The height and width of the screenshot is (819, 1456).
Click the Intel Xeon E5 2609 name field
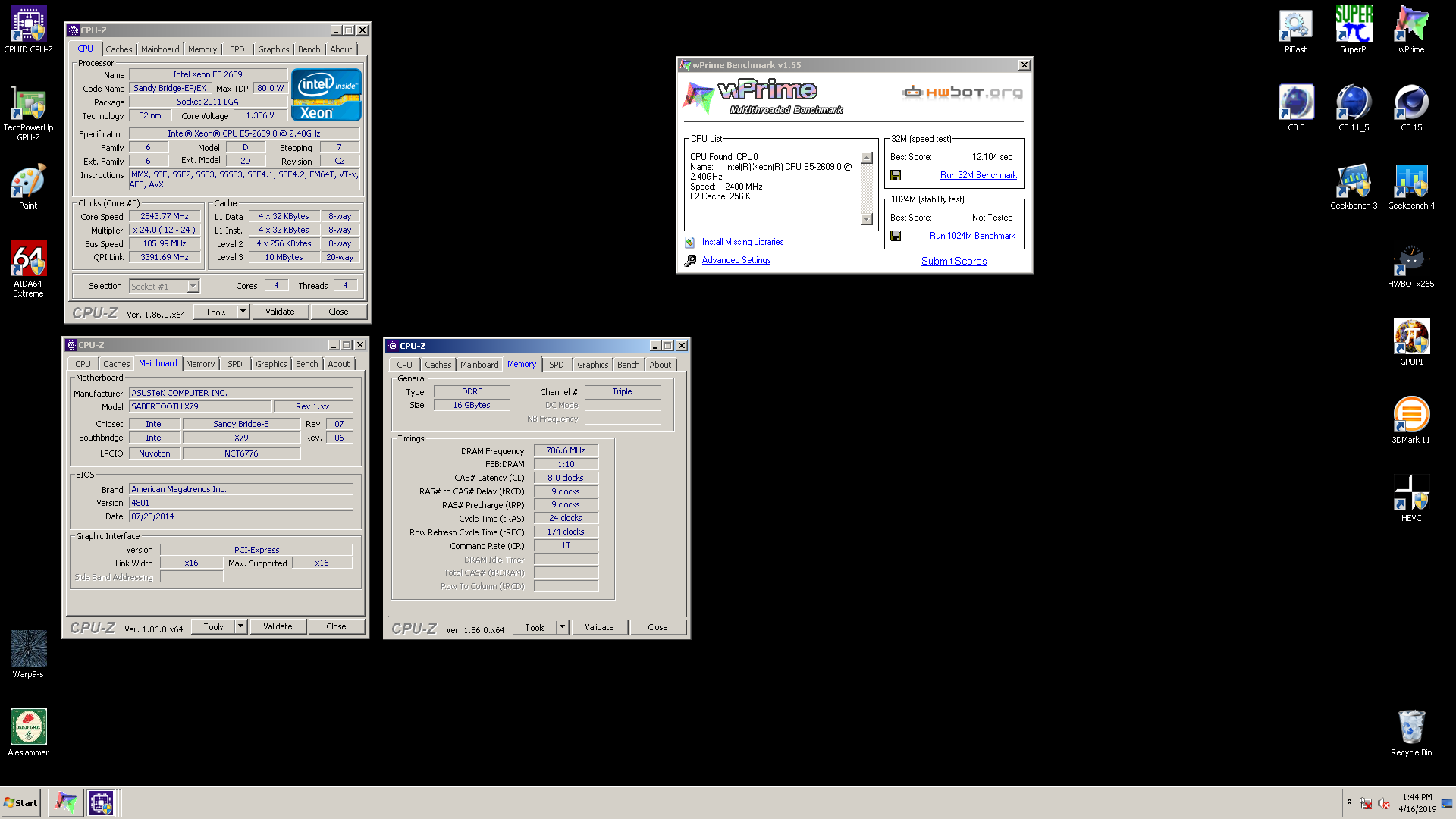click(208, 74)
